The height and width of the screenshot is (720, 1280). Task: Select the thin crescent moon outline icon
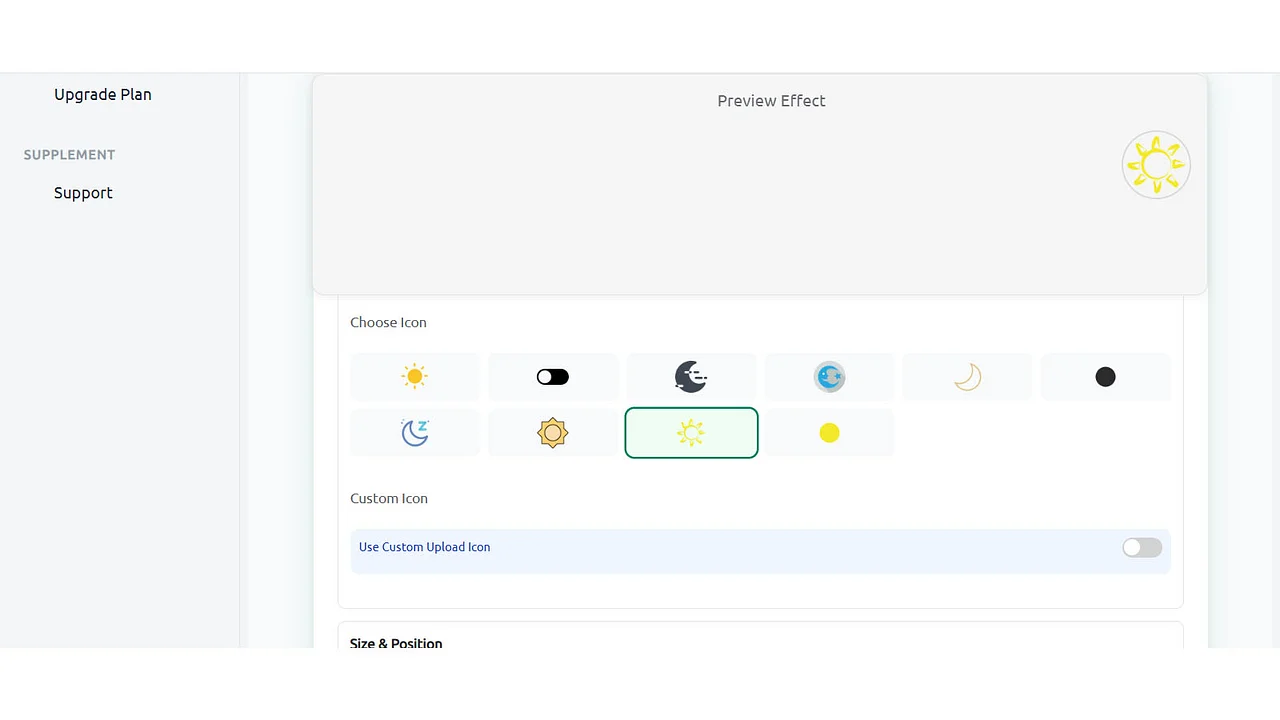coord(967,377)
